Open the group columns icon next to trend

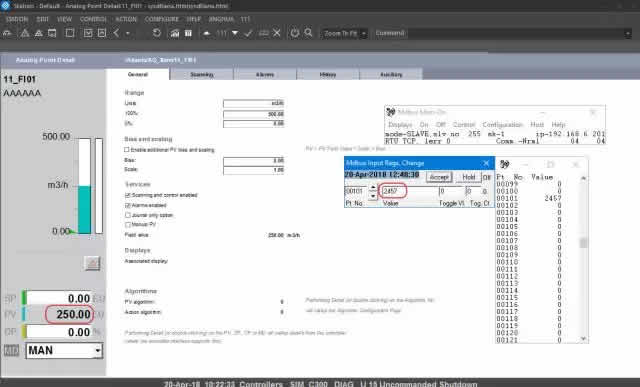(188, 33)
